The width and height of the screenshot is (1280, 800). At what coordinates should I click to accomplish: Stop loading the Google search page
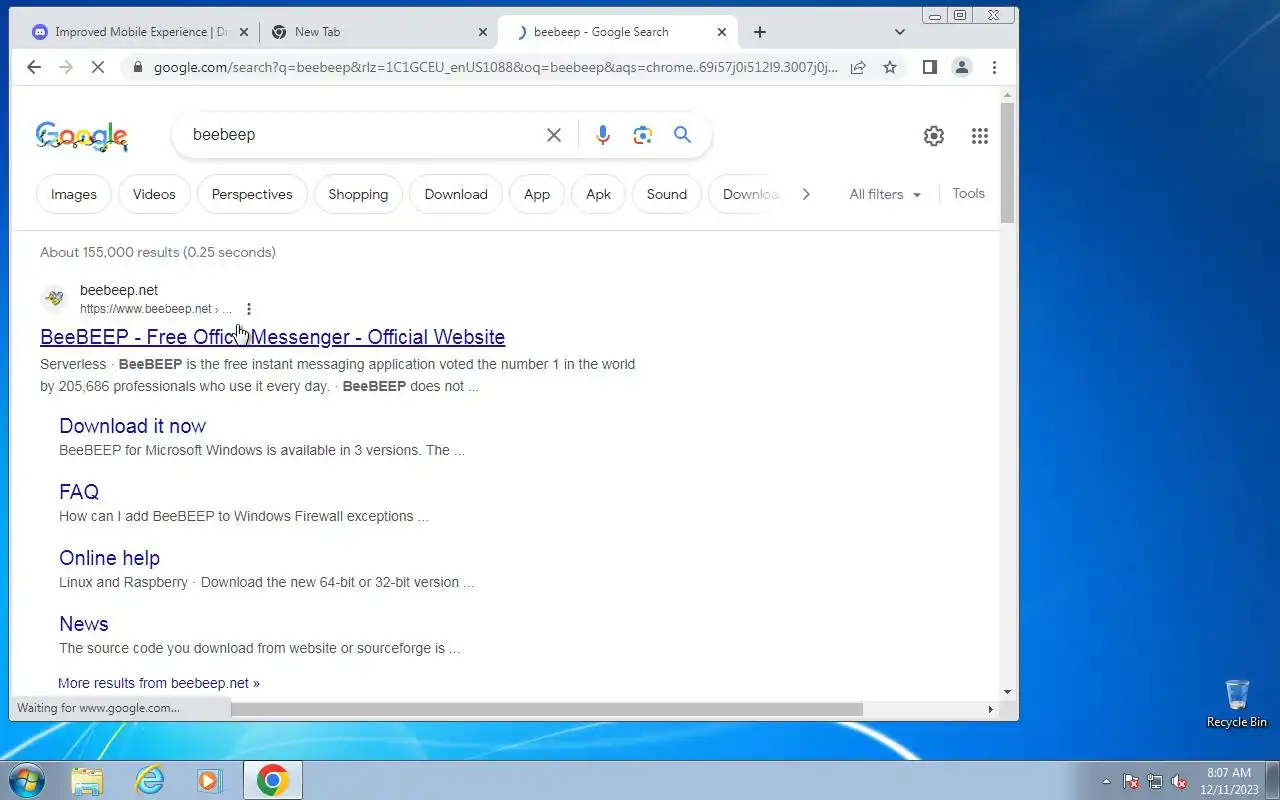98,67
